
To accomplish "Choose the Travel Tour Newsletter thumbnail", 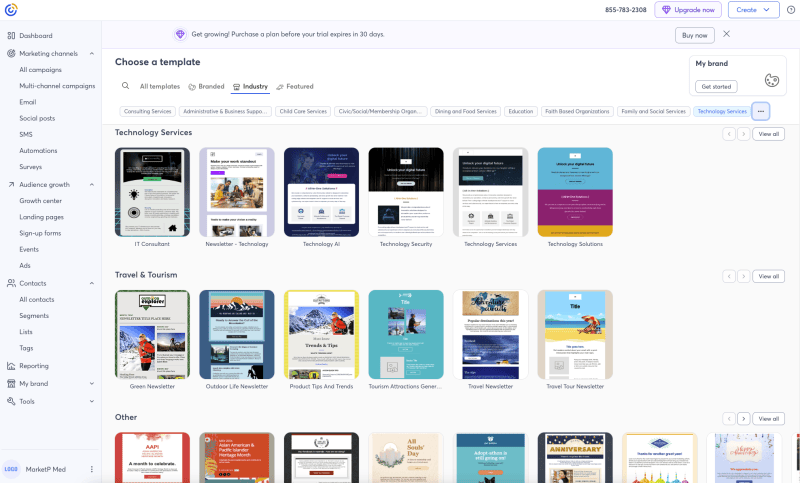I will [575, 335].
